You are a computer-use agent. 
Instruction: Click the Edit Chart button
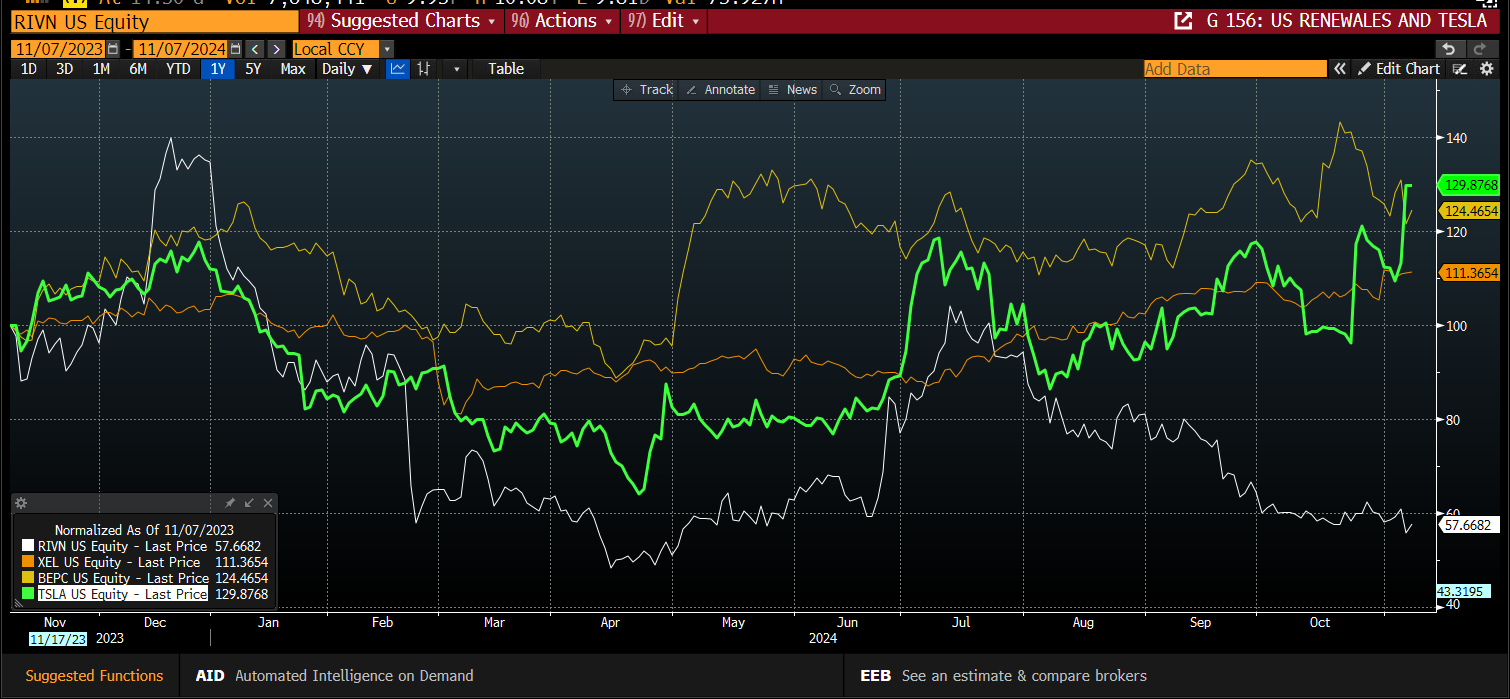click(1398, 69)
